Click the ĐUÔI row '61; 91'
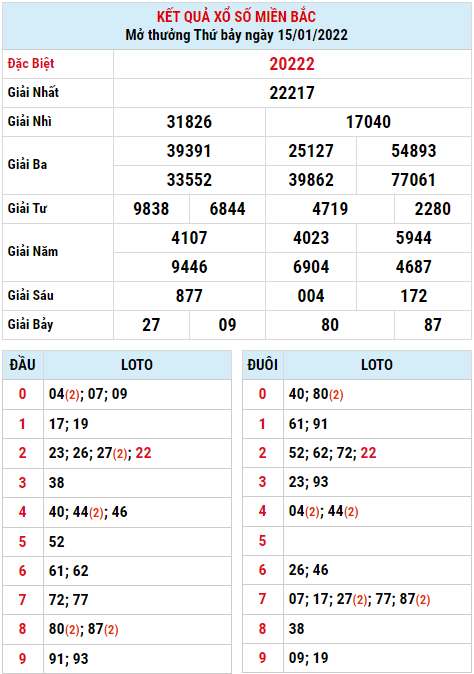This screenshot has width=474, height=674. pyautogui.click(x=377, y=424)
